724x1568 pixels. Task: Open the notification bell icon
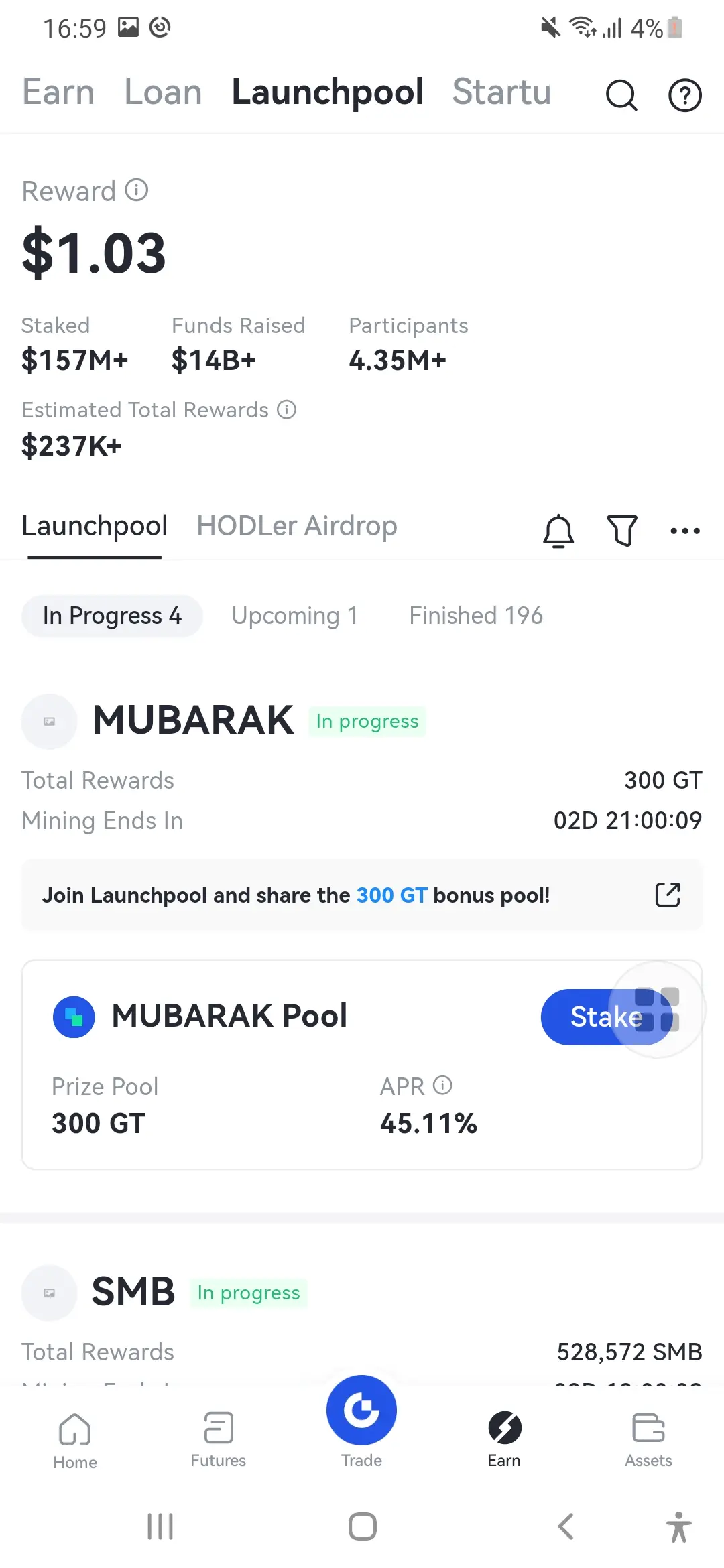(x=558, y=531)
